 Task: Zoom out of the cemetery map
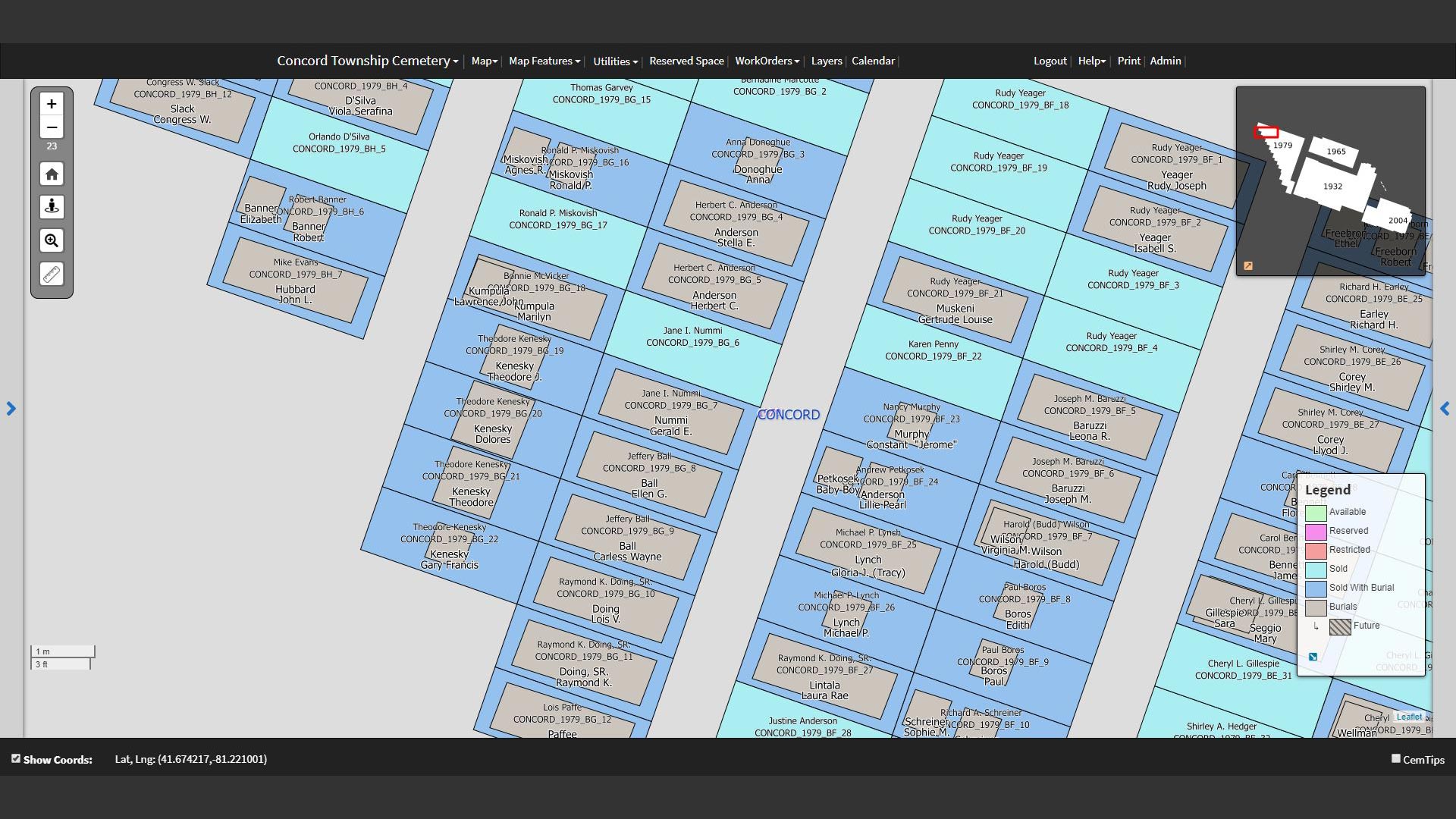coord(52,127)
